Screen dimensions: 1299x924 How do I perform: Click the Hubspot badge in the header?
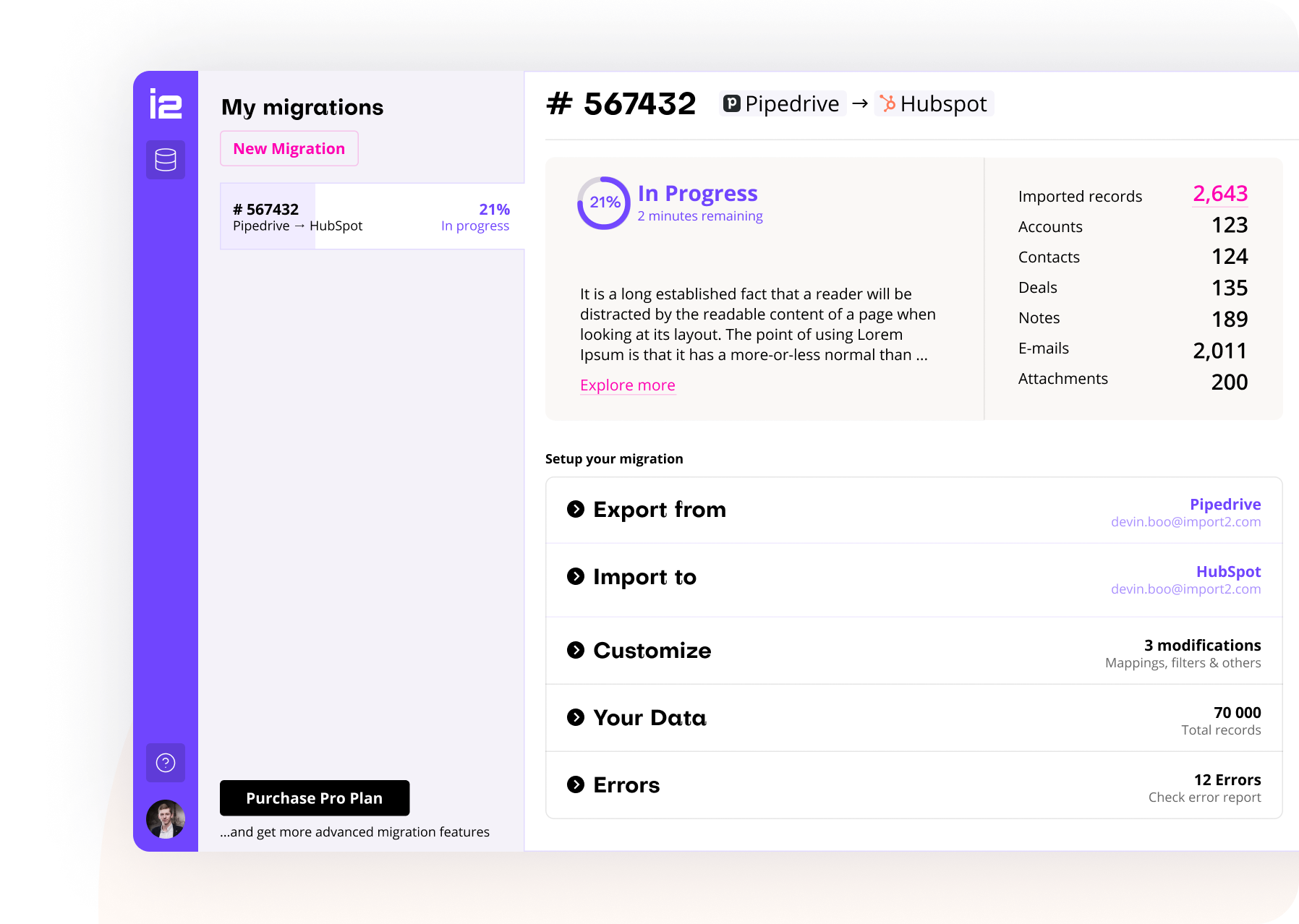pyautogui.click(x=934, y=103)
